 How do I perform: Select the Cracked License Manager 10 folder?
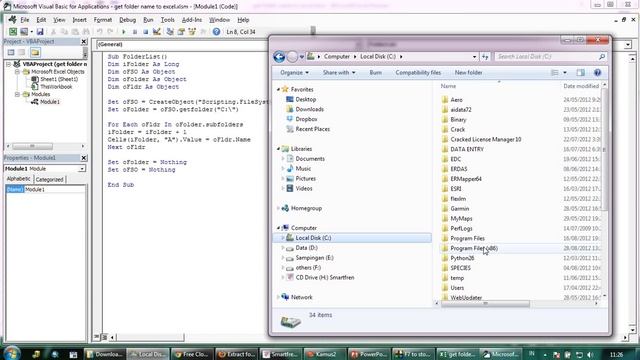486,139
